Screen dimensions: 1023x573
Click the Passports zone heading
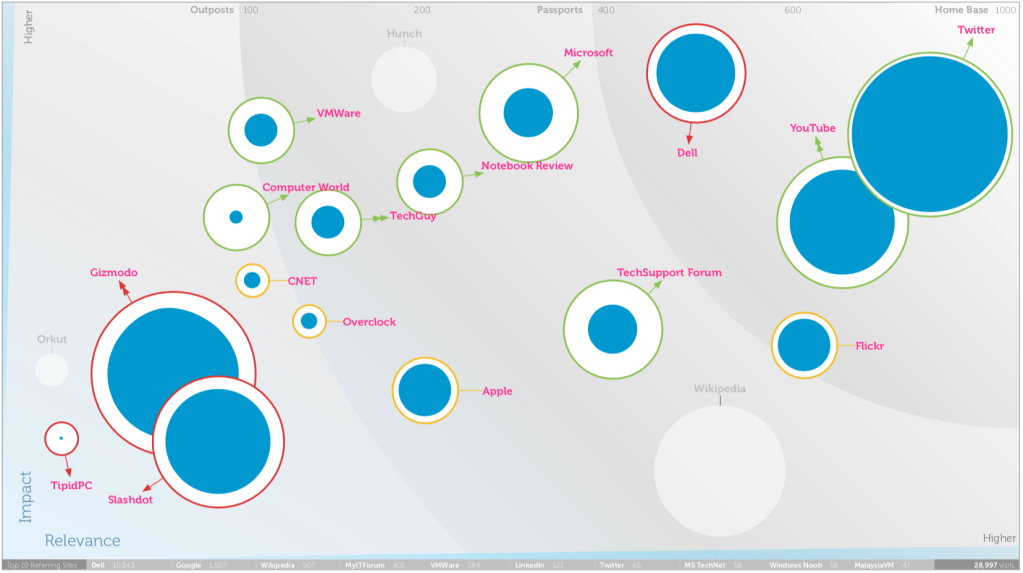[x=559, y=10]
